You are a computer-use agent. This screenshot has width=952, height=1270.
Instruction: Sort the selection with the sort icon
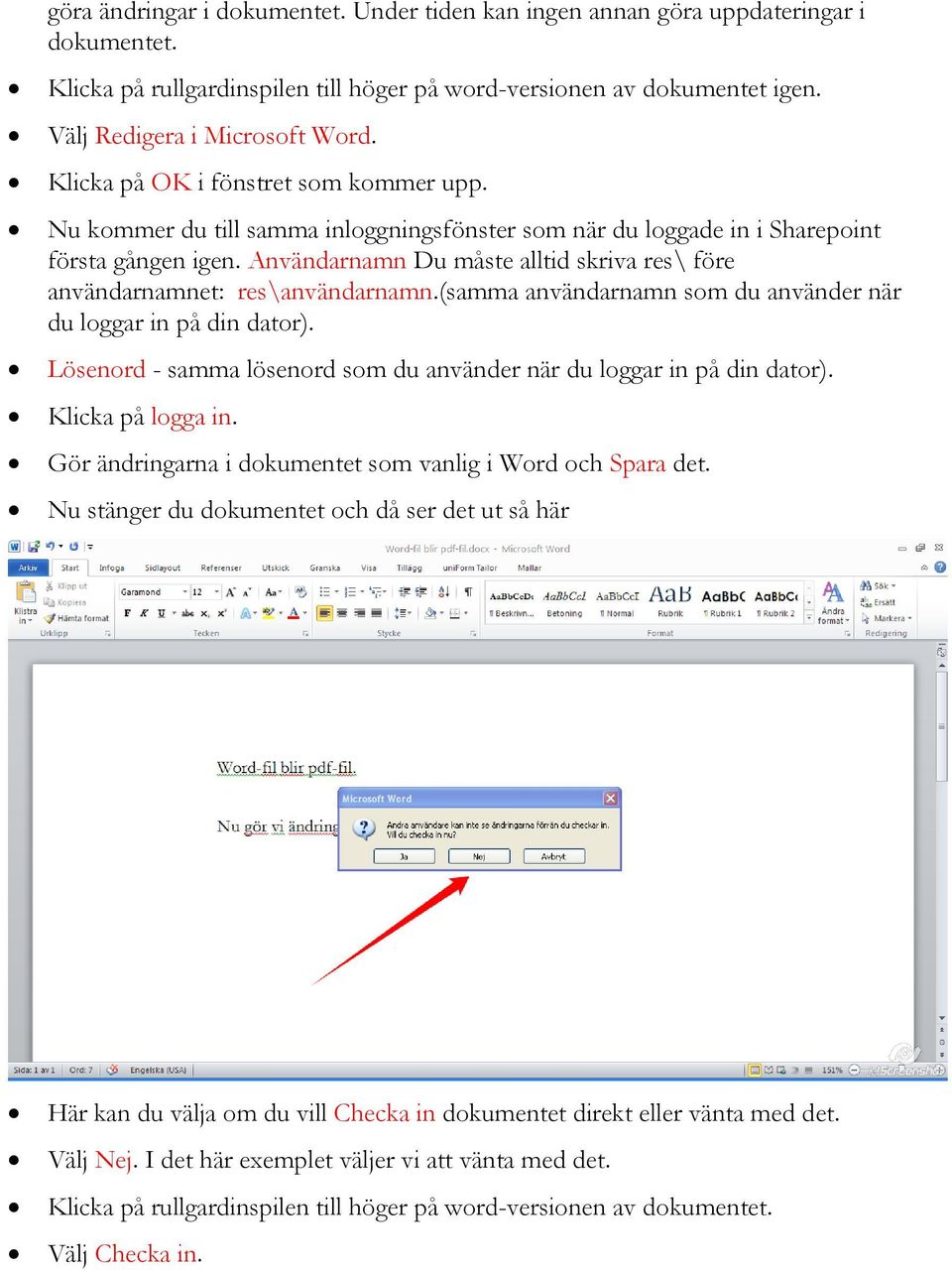(x=443, y=592)
